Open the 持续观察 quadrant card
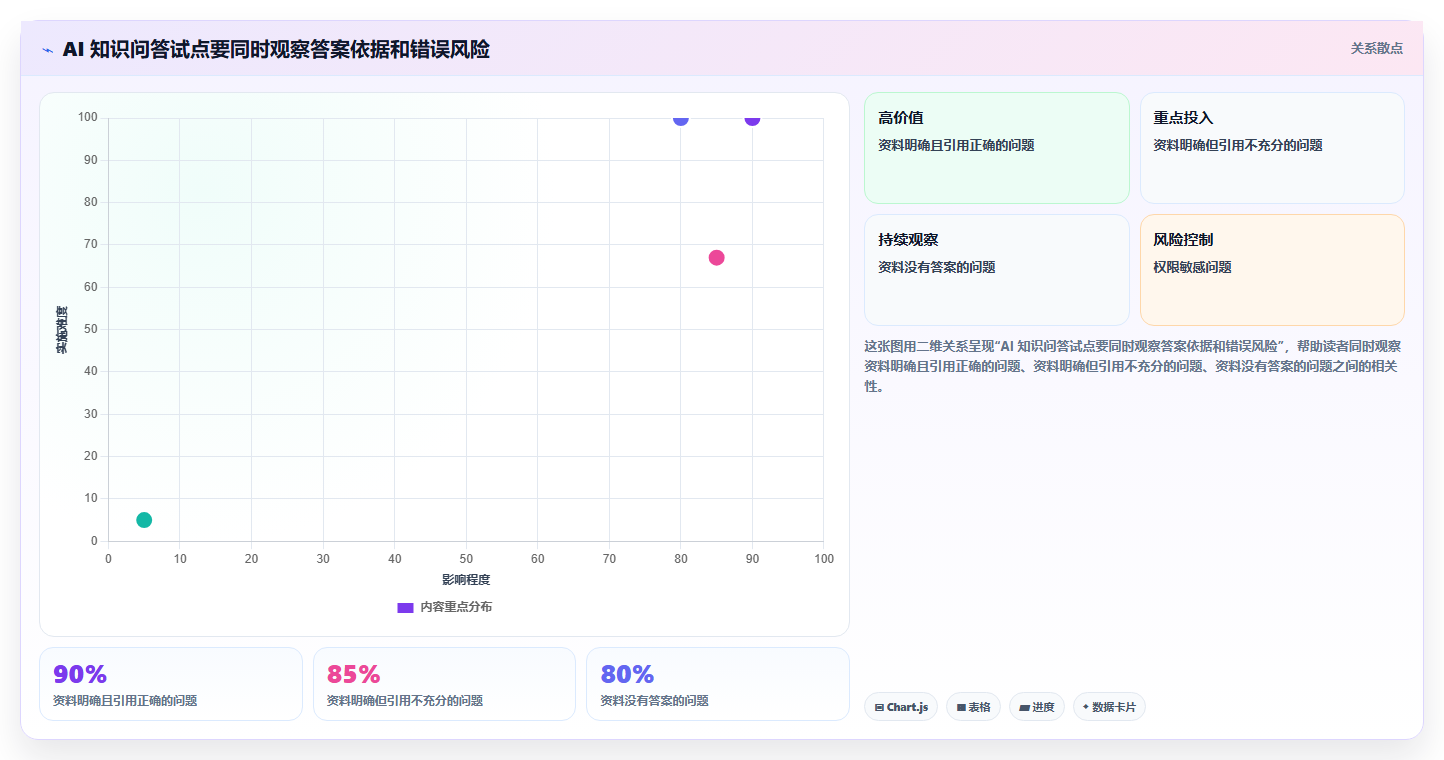Screen dimensions: 1444x760 pyautogui.click(x=997, y=270)
